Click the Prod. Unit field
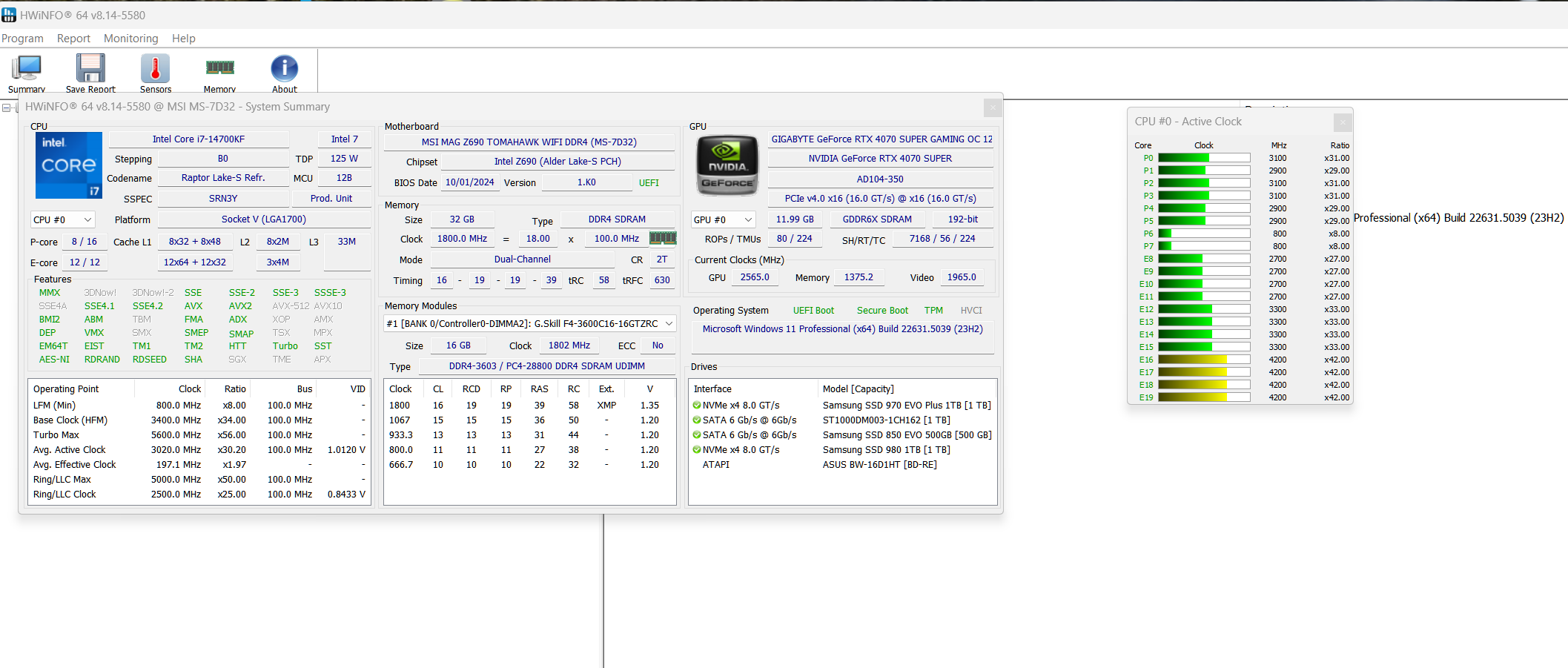 click(x=331, y=199)
